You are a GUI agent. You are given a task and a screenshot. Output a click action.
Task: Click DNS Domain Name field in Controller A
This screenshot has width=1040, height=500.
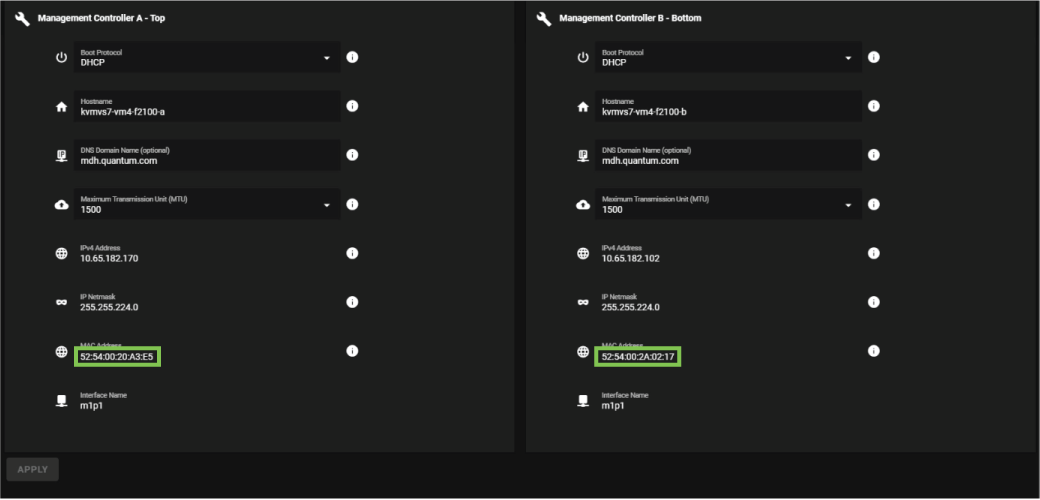(207, 156)
